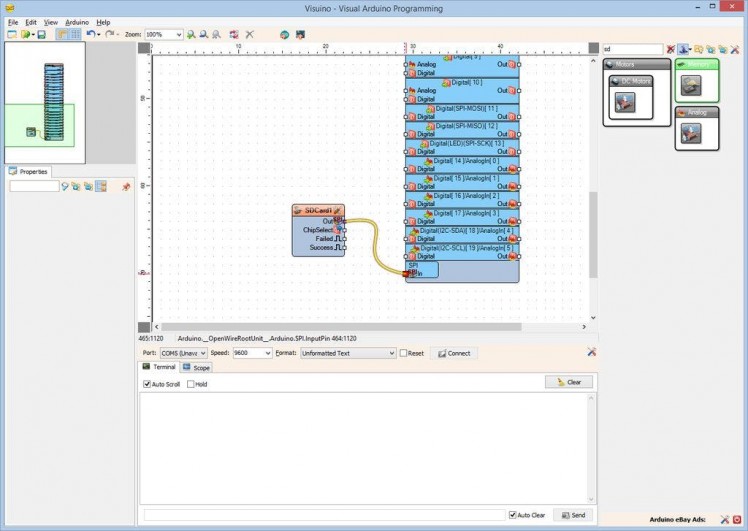The image size is (748, 531).
Task: Click the Delete (X) toolbar icon
Action: (x=249, y=34)
